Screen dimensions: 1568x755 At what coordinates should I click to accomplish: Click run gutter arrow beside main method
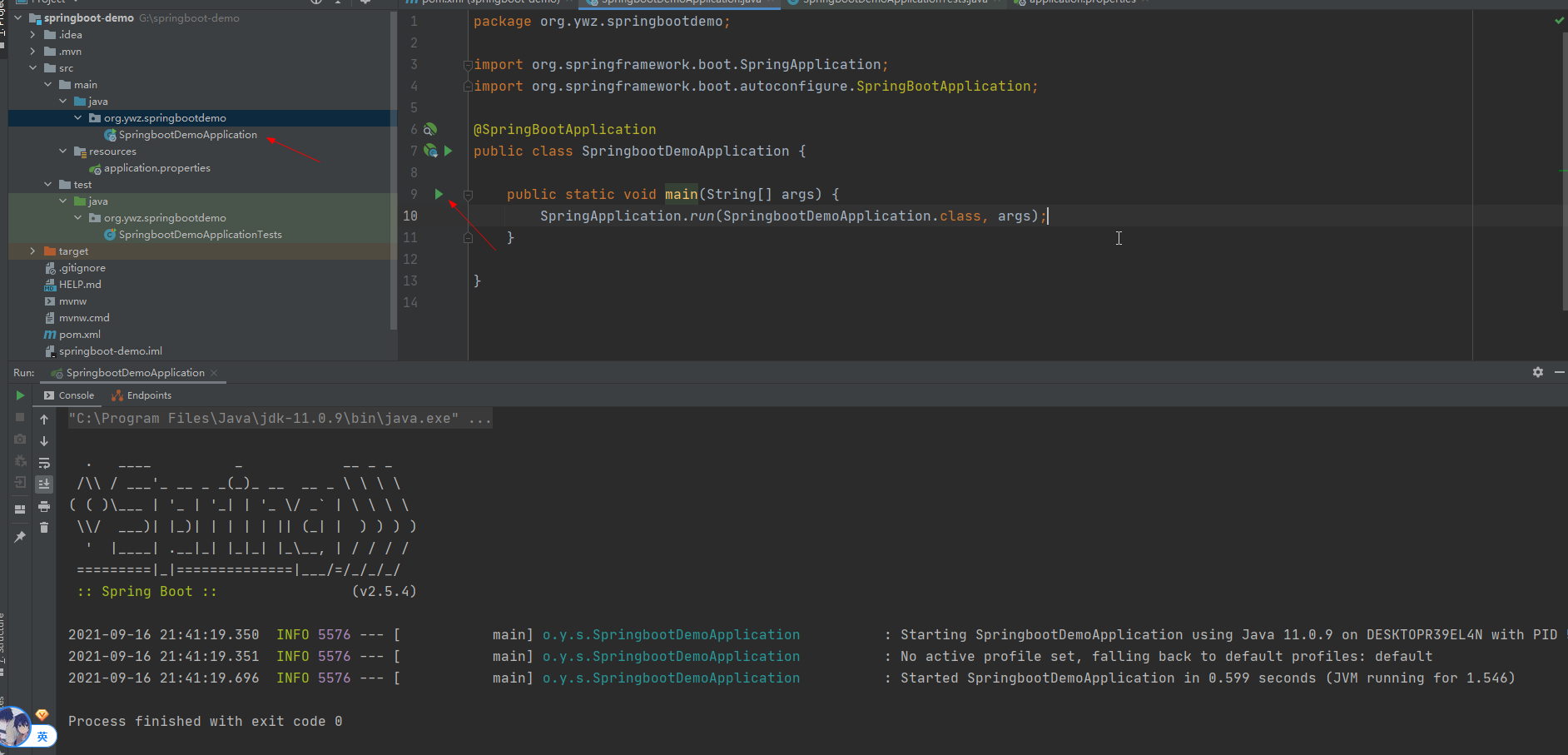click(x=439, y=194)
